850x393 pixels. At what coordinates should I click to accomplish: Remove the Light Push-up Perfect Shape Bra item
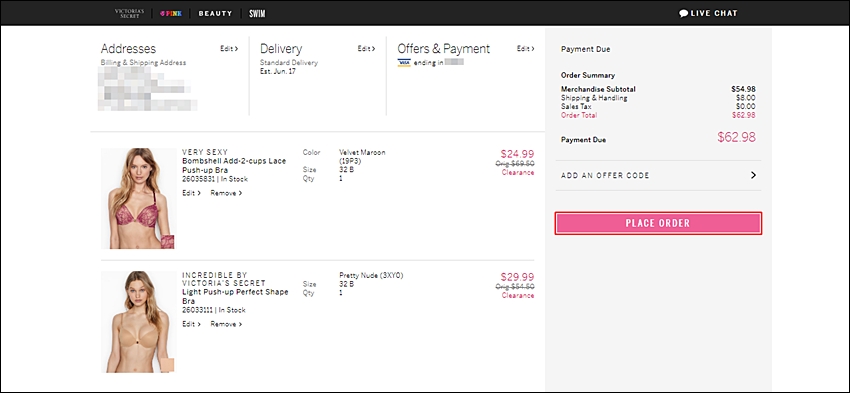pos(226,324)
